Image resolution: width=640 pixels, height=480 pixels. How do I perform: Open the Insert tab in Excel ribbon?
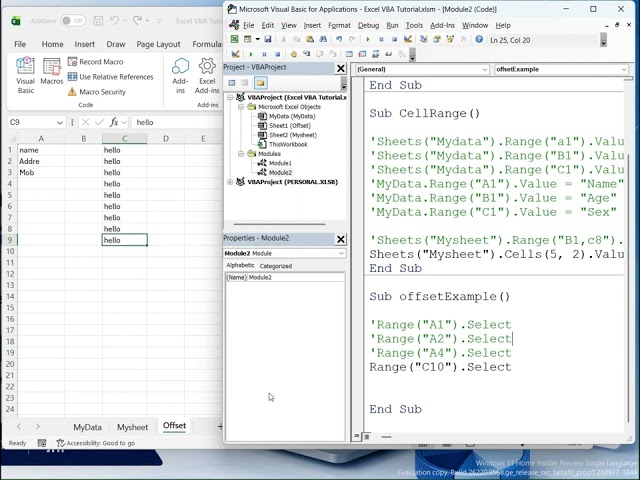pyautogui.click(x=84, y=44)
